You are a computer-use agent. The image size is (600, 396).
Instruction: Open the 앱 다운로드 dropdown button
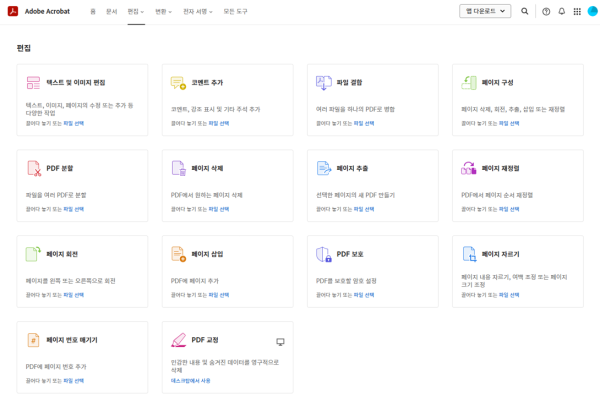[x=485, y=11]
